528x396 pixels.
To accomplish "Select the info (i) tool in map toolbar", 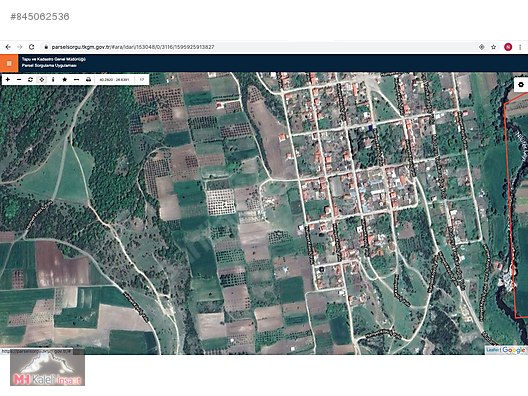I will 53,80.
